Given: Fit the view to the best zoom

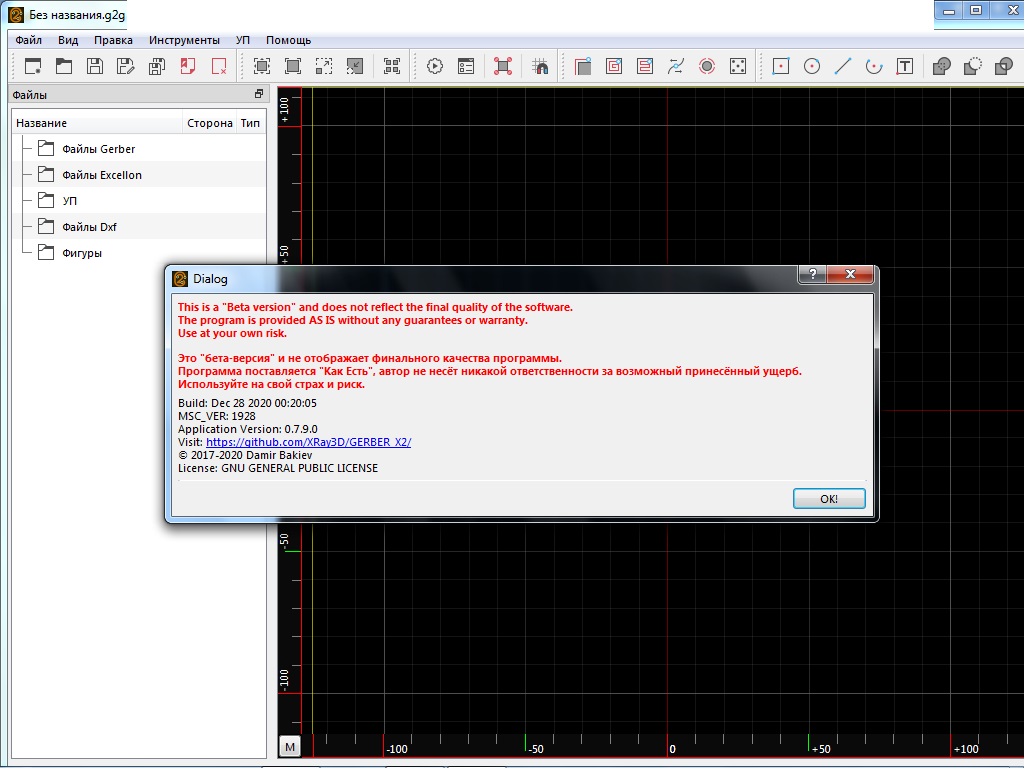Looking at the screenshot, I should [x=262, y=66].
